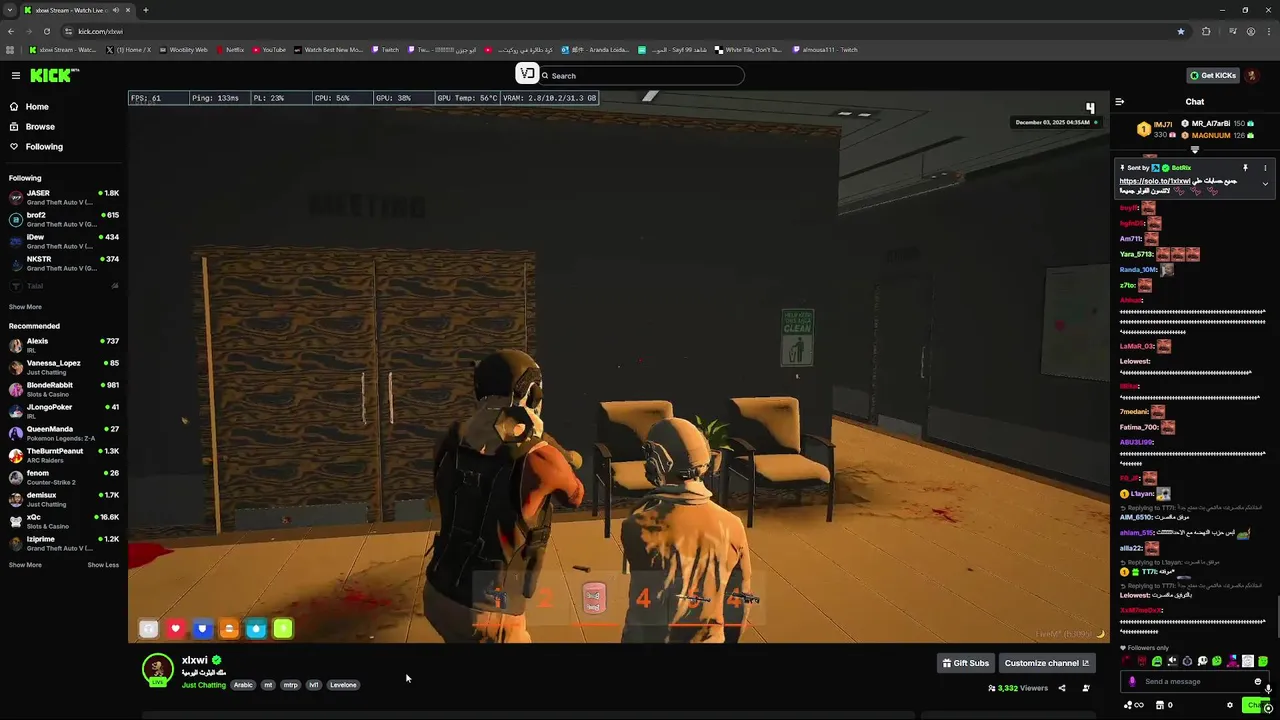Expand the pinned message chevron
This screenshot has width=1280, height=720.
click(x=1265, y=184)
